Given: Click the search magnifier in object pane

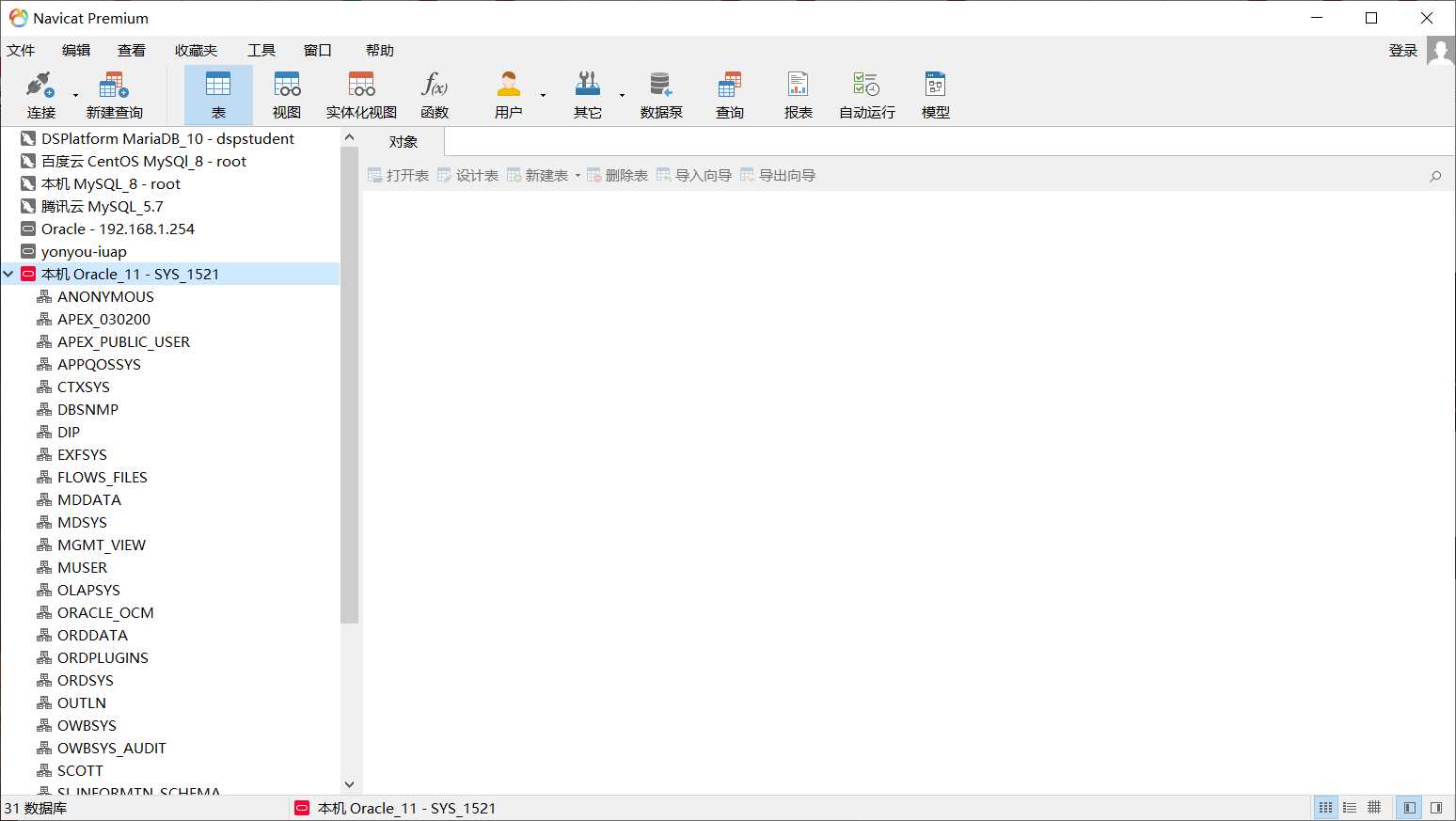Looking at the screenshot, I should point(1435,176).
